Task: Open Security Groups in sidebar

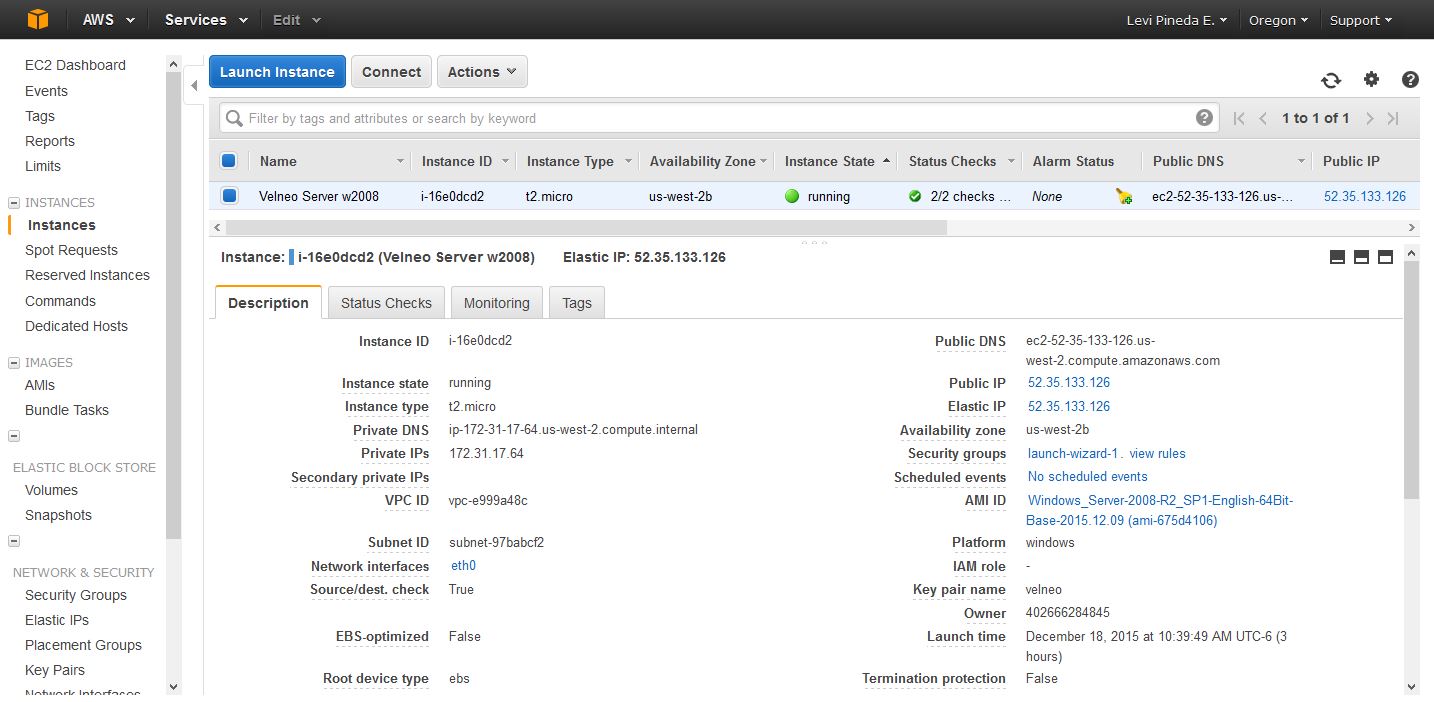Action: [76, 595]
